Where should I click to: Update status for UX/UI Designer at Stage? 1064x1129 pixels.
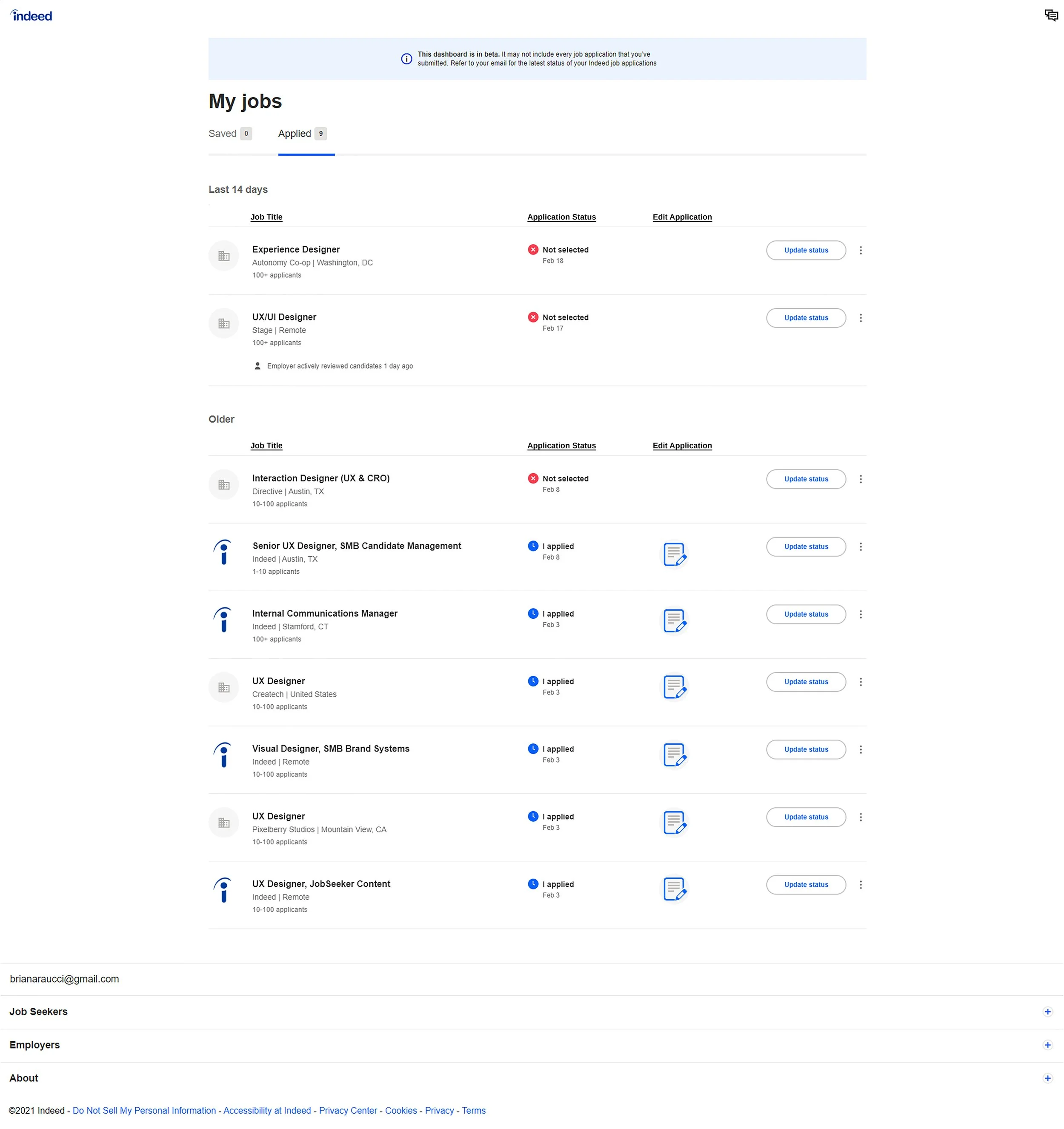(x=806, y=318)
